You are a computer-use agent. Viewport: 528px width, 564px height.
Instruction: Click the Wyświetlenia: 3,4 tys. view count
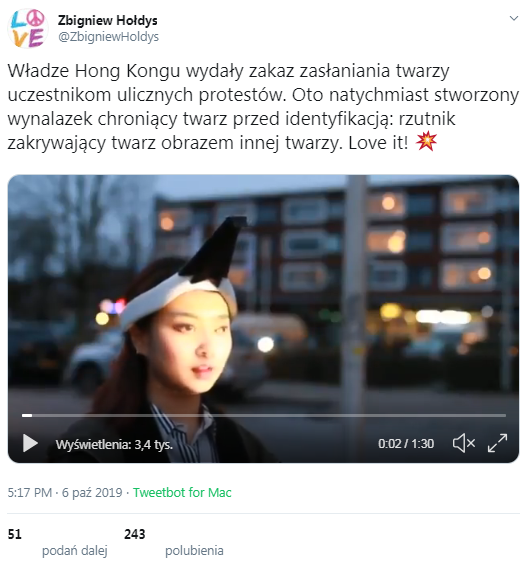[x=114, y=445]
